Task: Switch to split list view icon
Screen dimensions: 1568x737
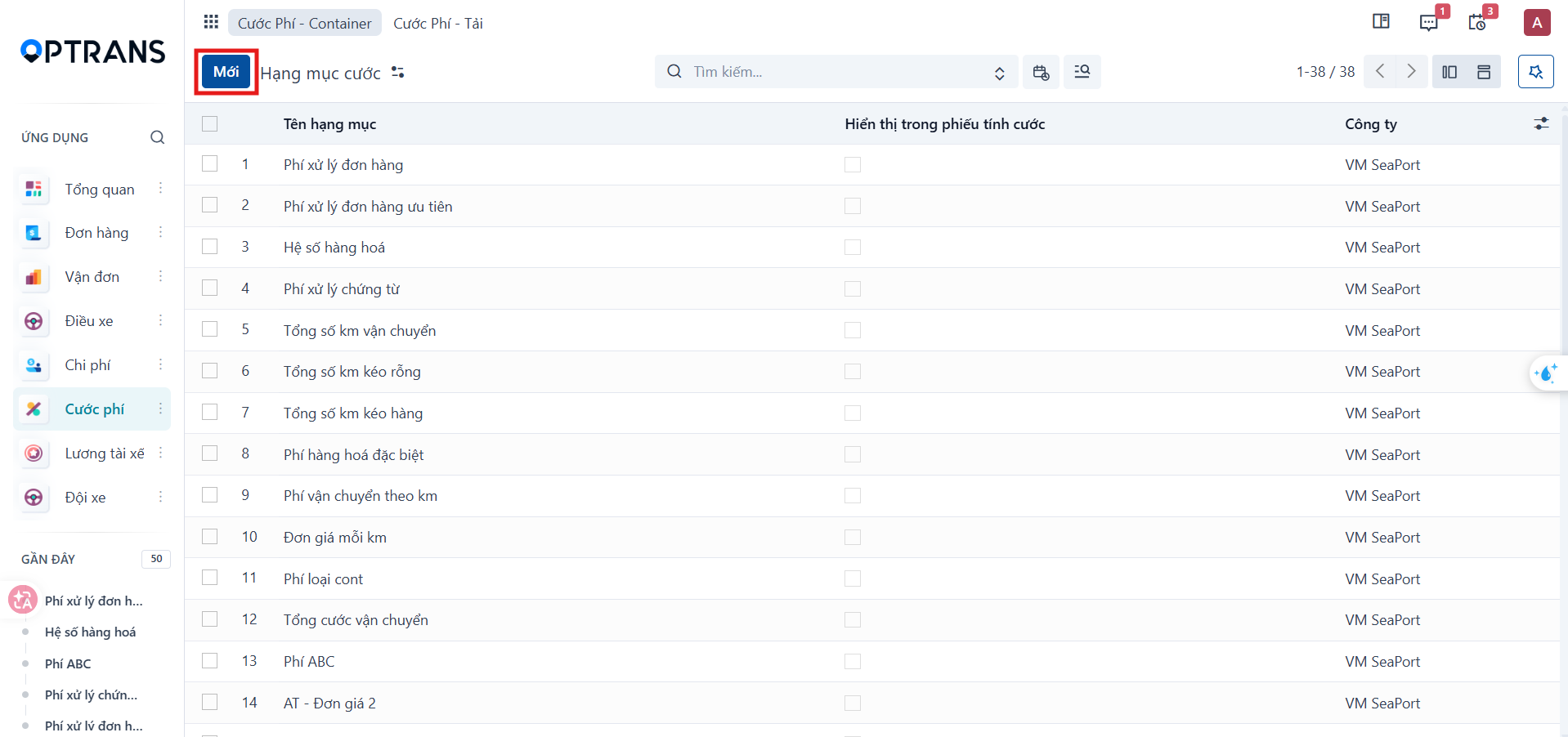Action: 1449,72
